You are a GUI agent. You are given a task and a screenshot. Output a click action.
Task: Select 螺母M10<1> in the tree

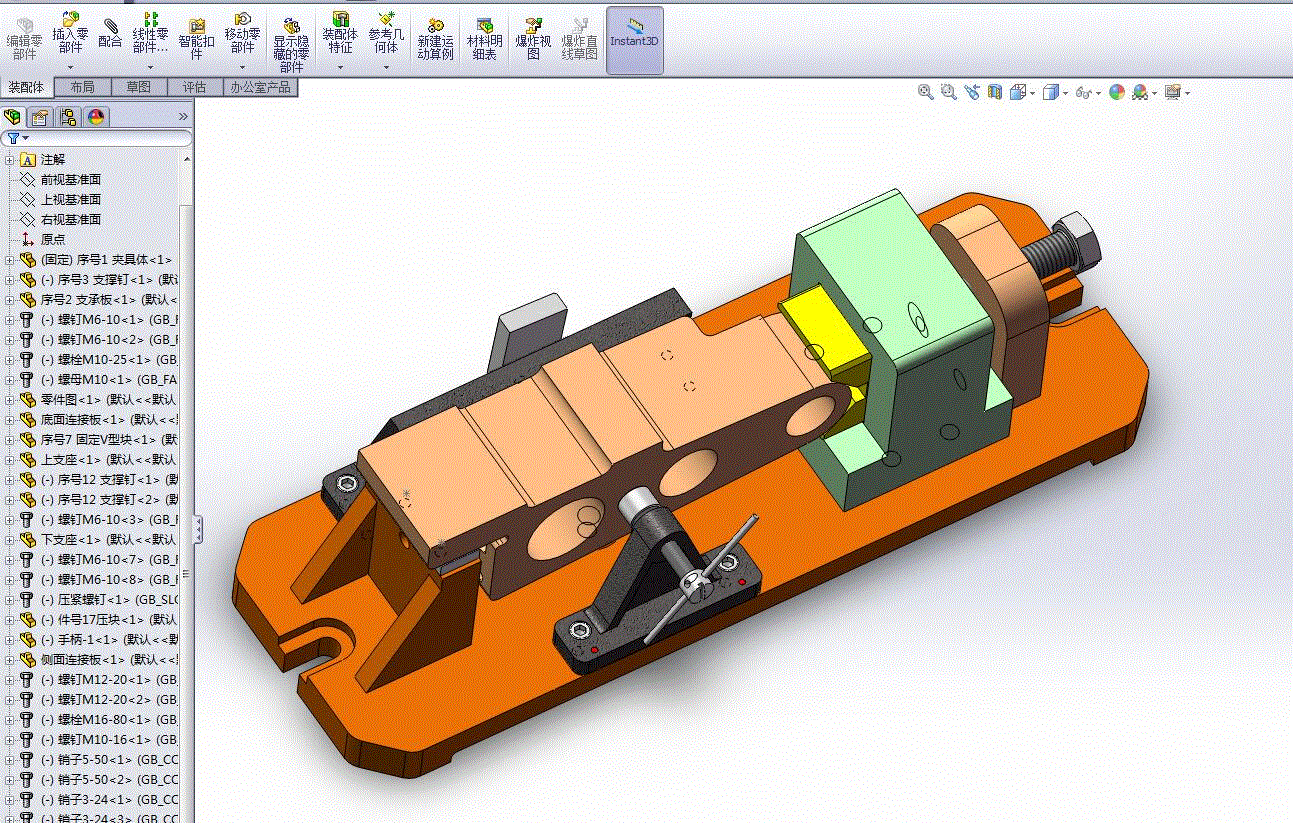point(109,379)
